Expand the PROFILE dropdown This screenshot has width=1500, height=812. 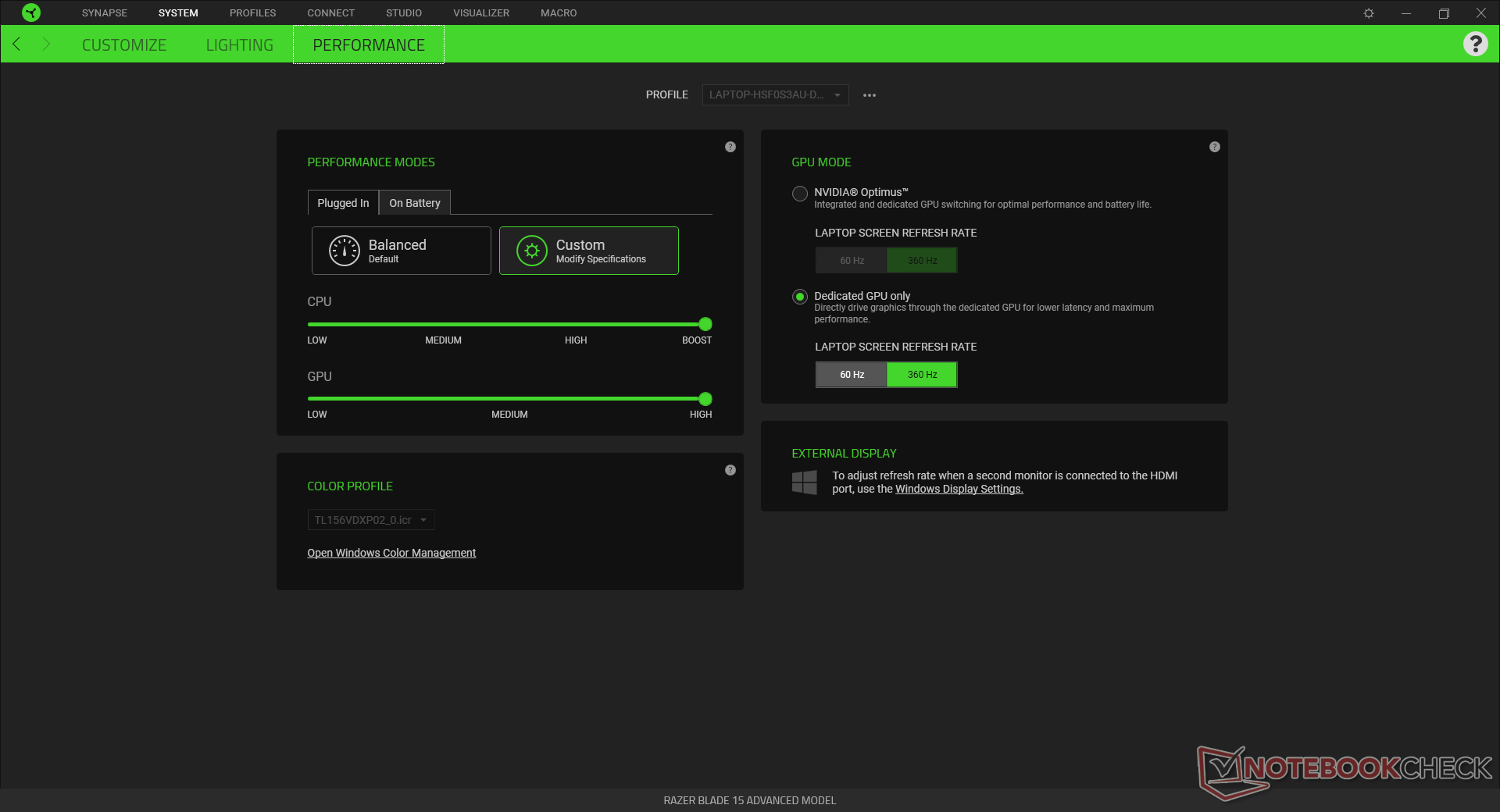[775, 95]
